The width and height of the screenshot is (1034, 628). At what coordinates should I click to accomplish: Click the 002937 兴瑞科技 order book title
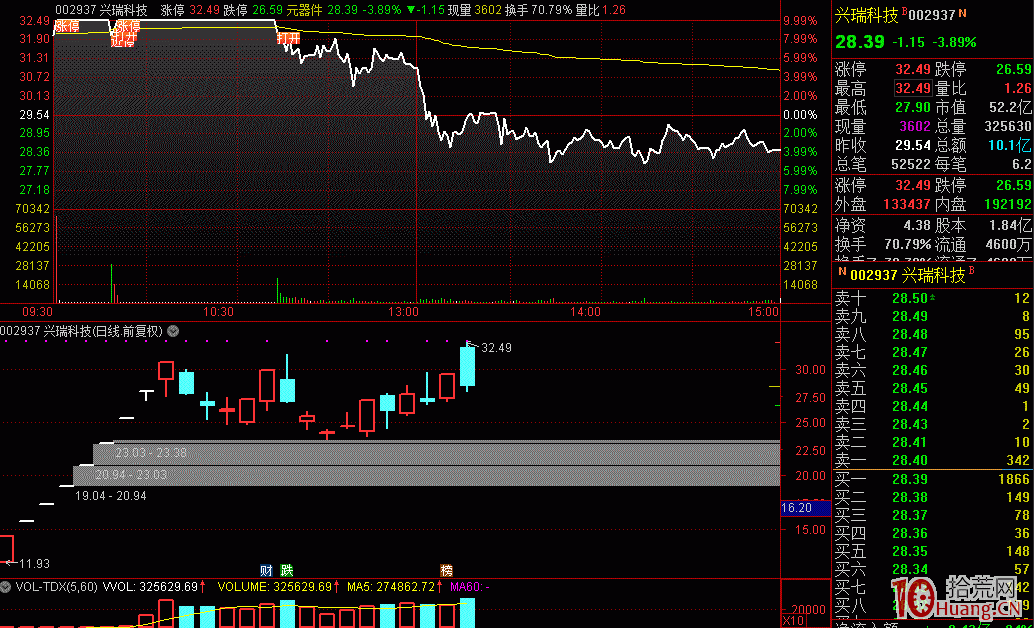[907, 275]
